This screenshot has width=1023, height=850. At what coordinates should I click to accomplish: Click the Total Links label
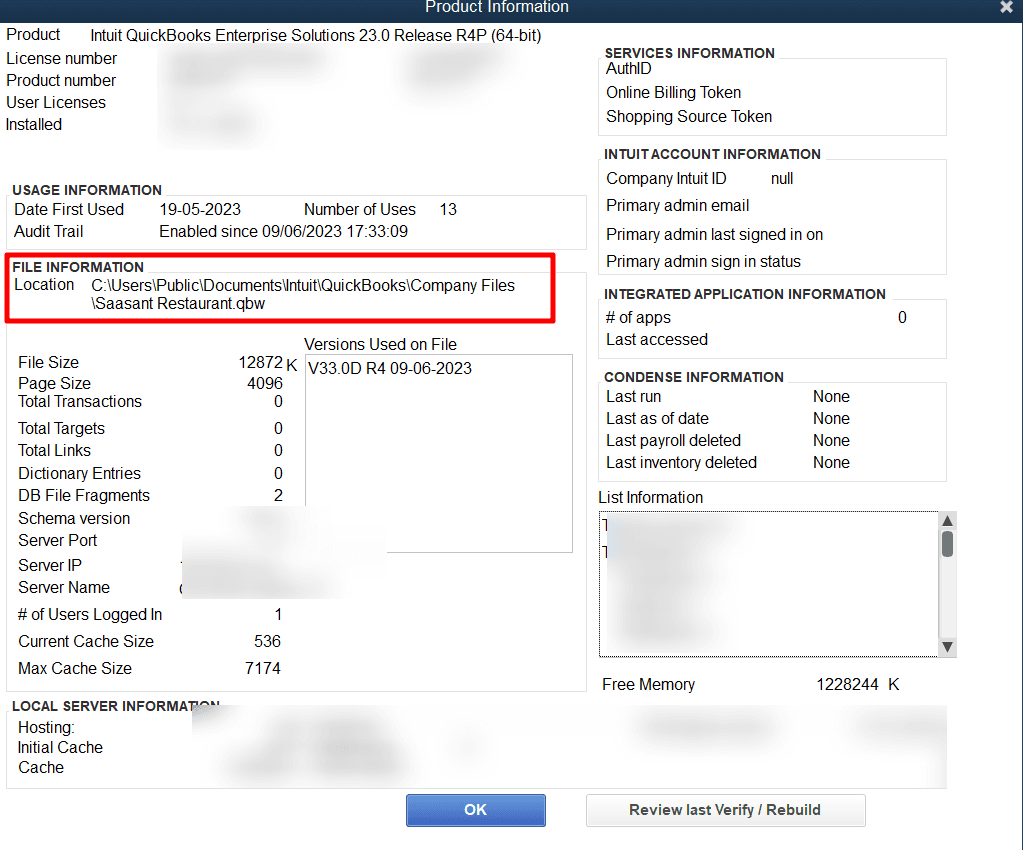click(54, 450)
